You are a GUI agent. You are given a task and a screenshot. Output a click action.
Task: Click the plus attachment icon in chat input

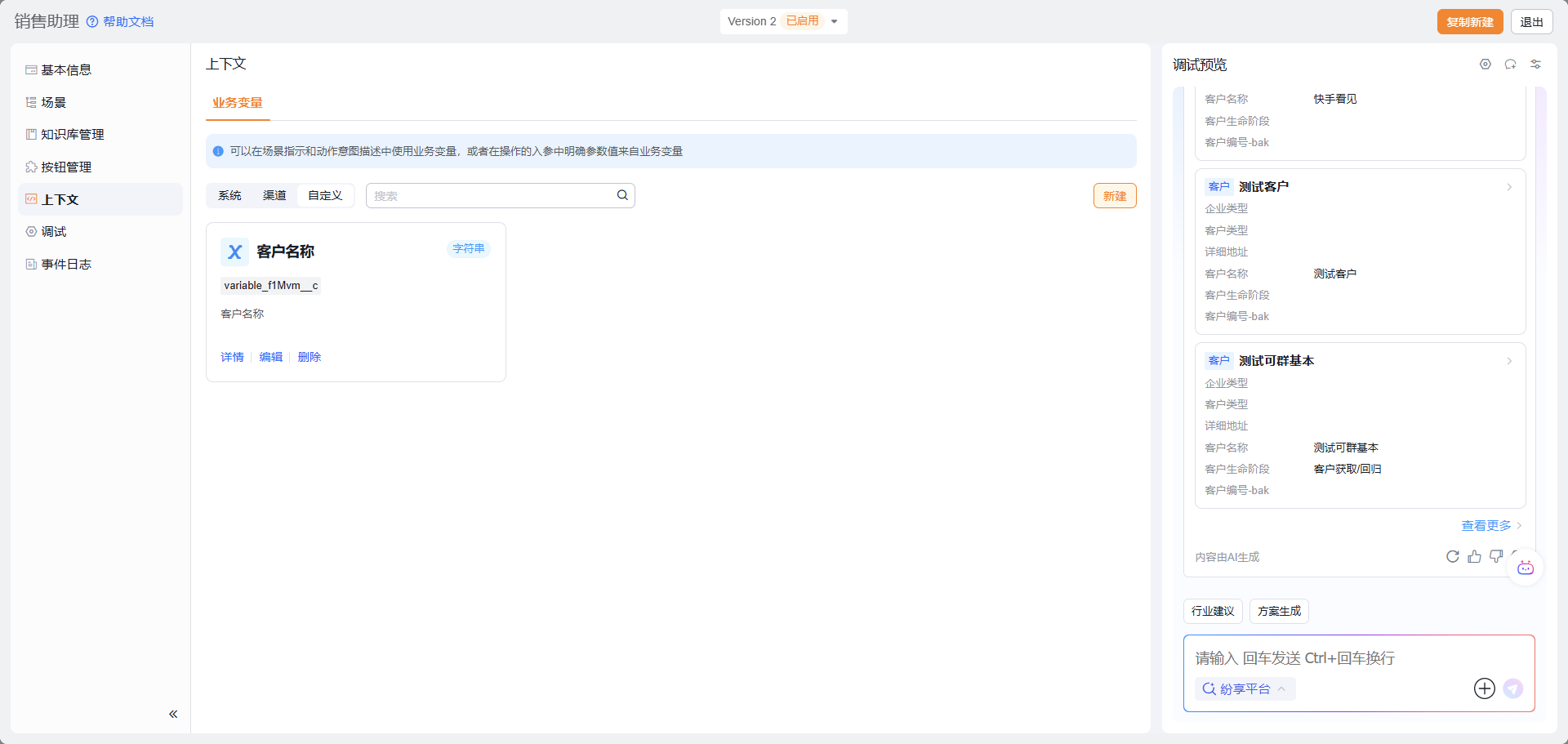pos(1484,688)
